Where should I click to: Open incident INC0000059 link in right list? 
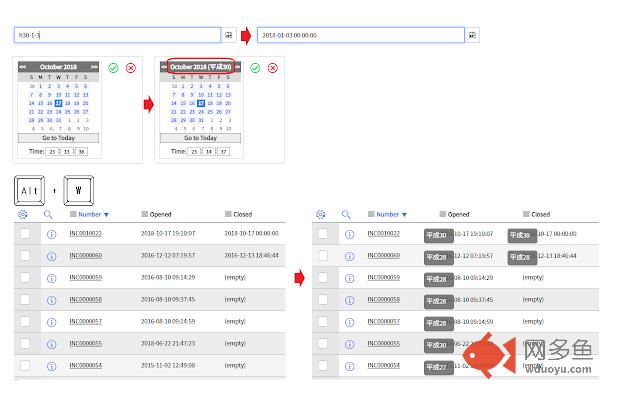point(383,278)
